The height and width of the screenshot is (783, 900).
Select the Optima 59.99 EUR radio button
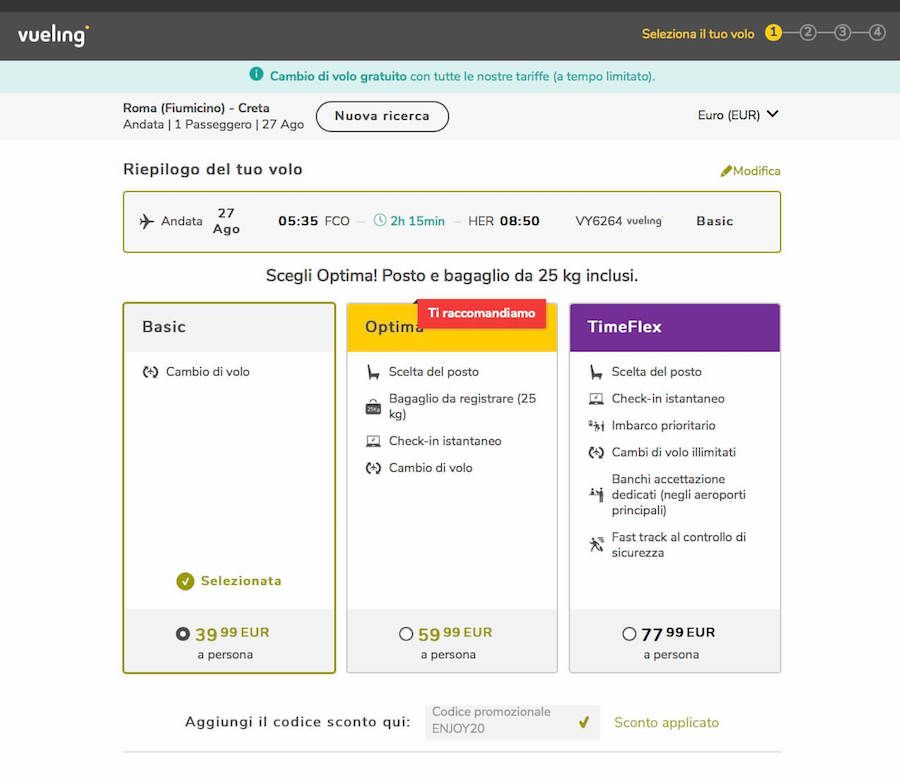pyautogui.click(x=405, y=634)
